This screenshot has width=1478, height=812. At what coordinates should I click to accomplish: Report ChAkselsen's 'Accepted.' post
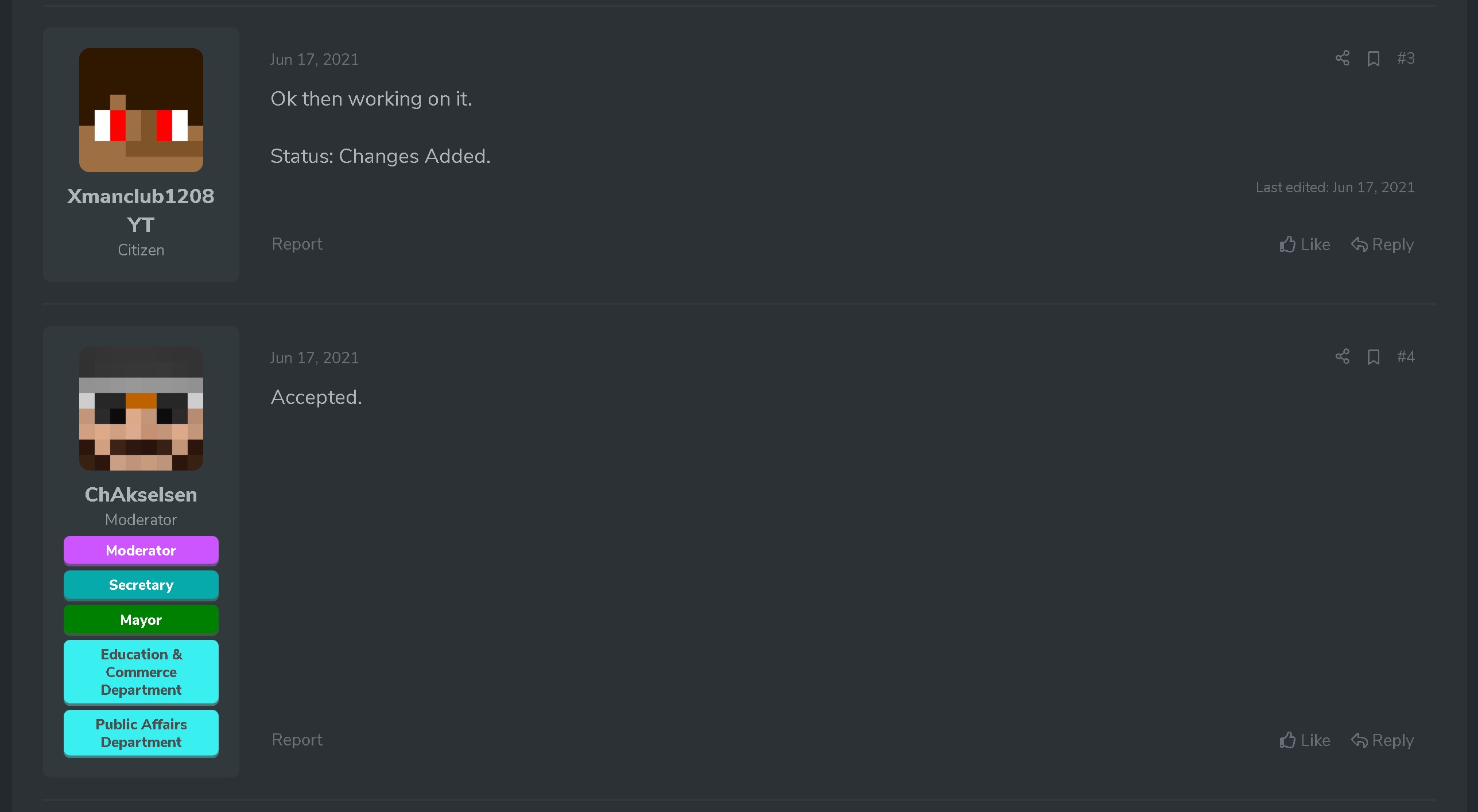pos(297,740)
